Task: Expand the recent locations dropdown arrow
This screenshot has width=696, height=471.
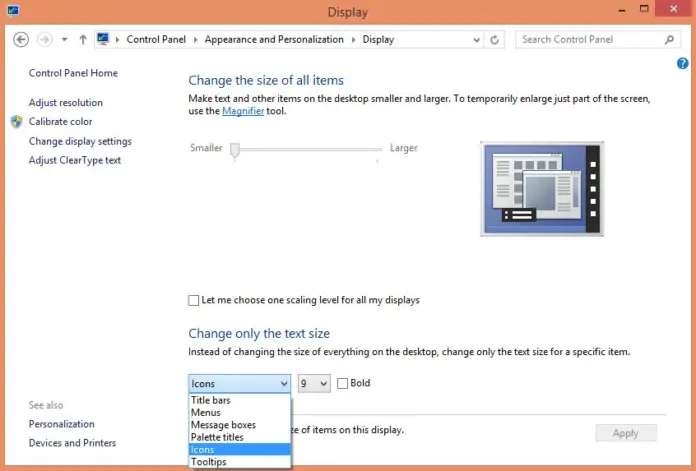Action: click(x=65, y=40)
